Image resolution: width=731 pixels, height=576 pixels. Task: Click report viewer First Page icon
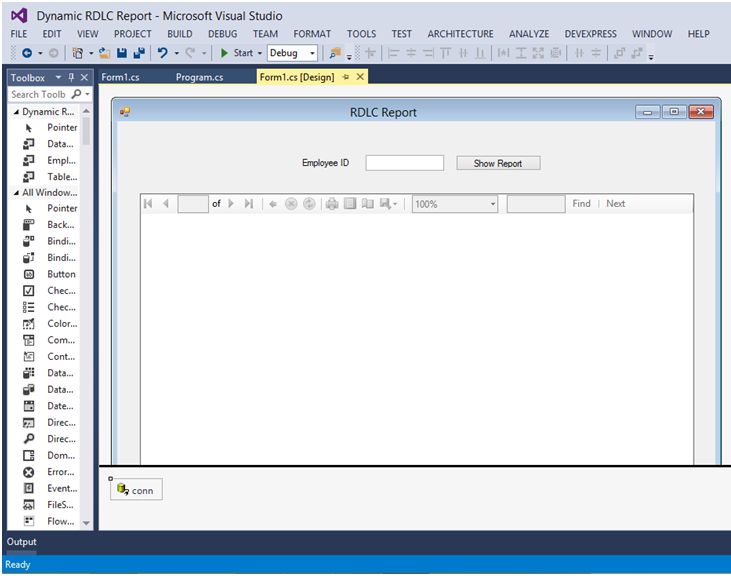[x=148, y=204]
